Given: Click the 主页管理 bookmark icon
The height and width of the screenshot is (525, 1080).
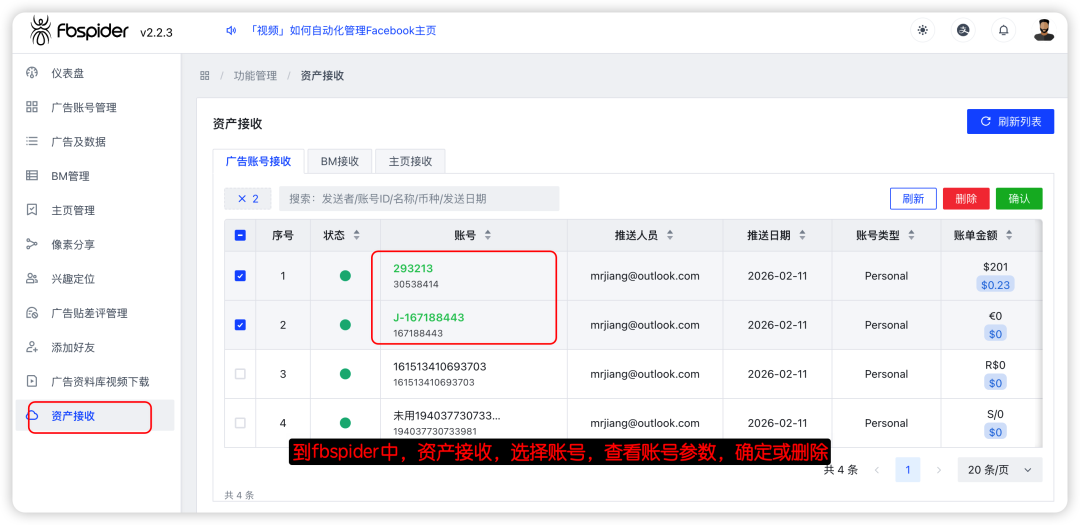Looking at the screenshot, I should [32, 209].
